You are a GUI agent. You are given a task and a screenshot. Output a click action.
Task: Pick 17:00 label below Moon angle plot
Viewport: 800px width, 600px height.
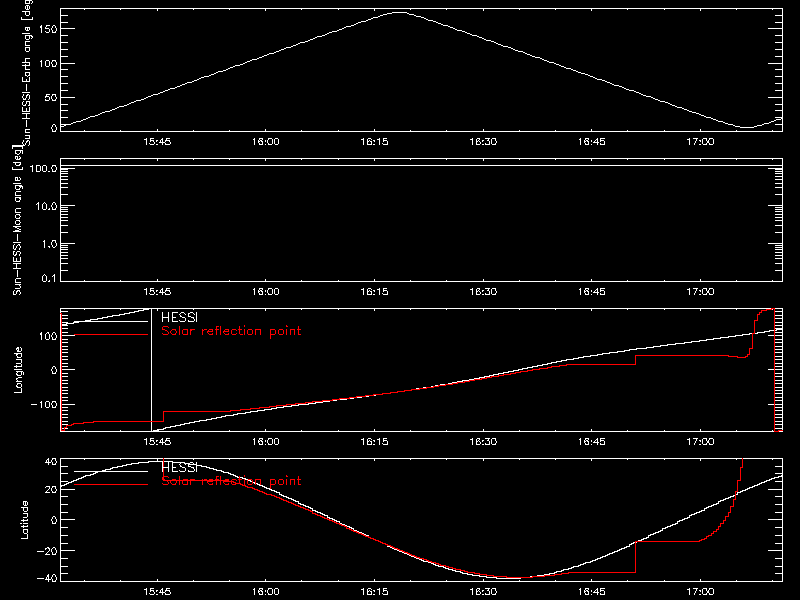[700, 292]
